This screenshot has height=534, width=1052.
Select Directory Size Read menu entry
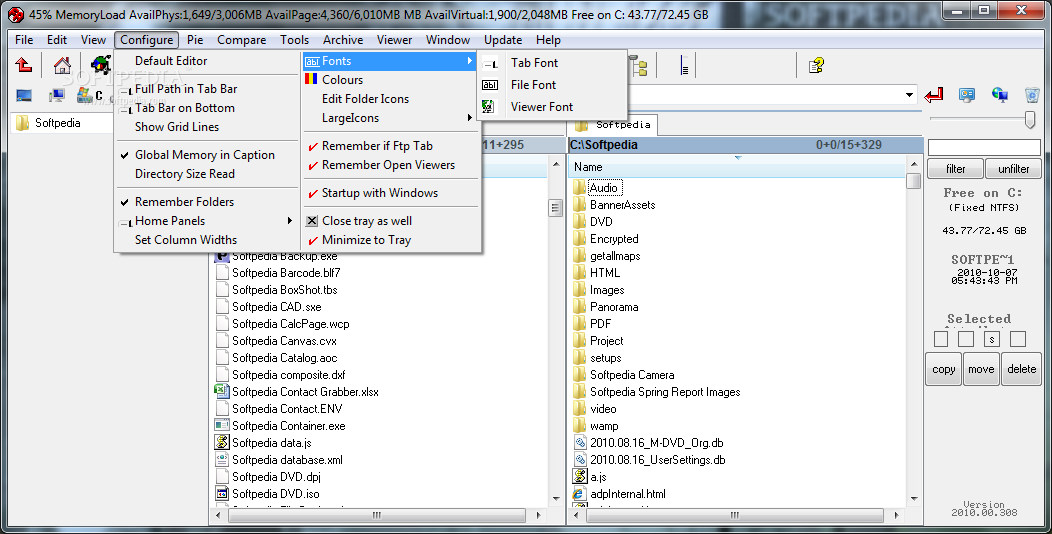(185, 174)
